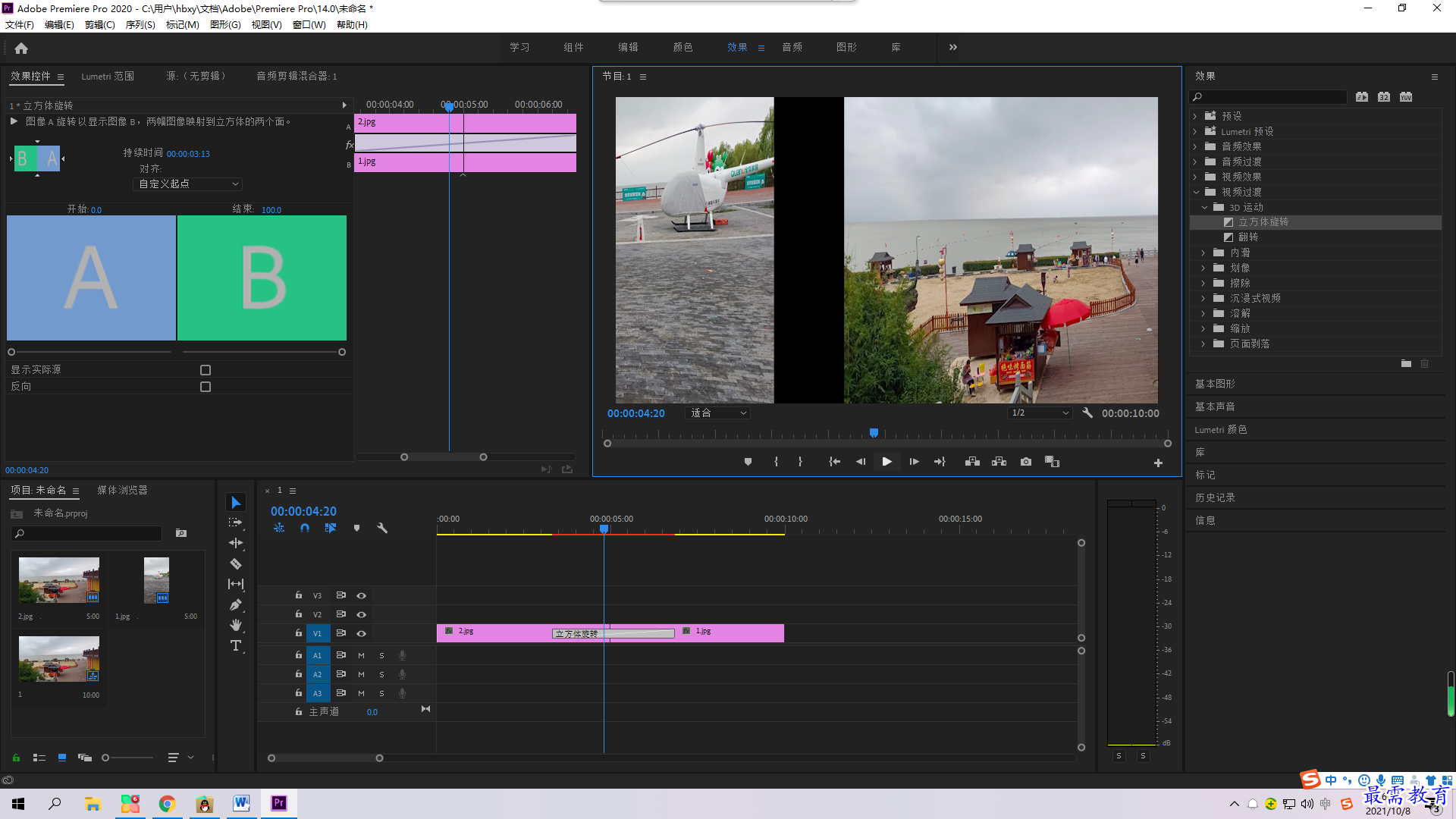Select the Selection tool arrow
The image size is (1456, 819).
(236, 503)
